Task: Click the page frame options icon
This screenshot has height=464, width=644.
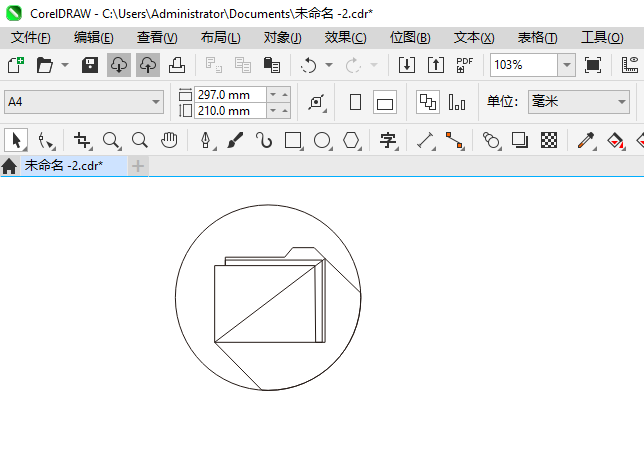Action: [317, 102]
